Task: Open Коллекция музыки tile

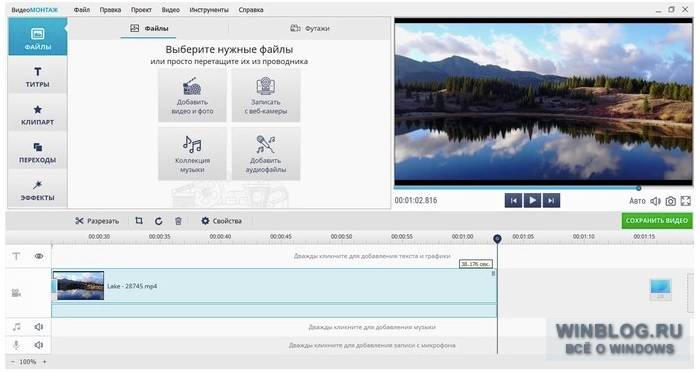Action: (192, 154)
